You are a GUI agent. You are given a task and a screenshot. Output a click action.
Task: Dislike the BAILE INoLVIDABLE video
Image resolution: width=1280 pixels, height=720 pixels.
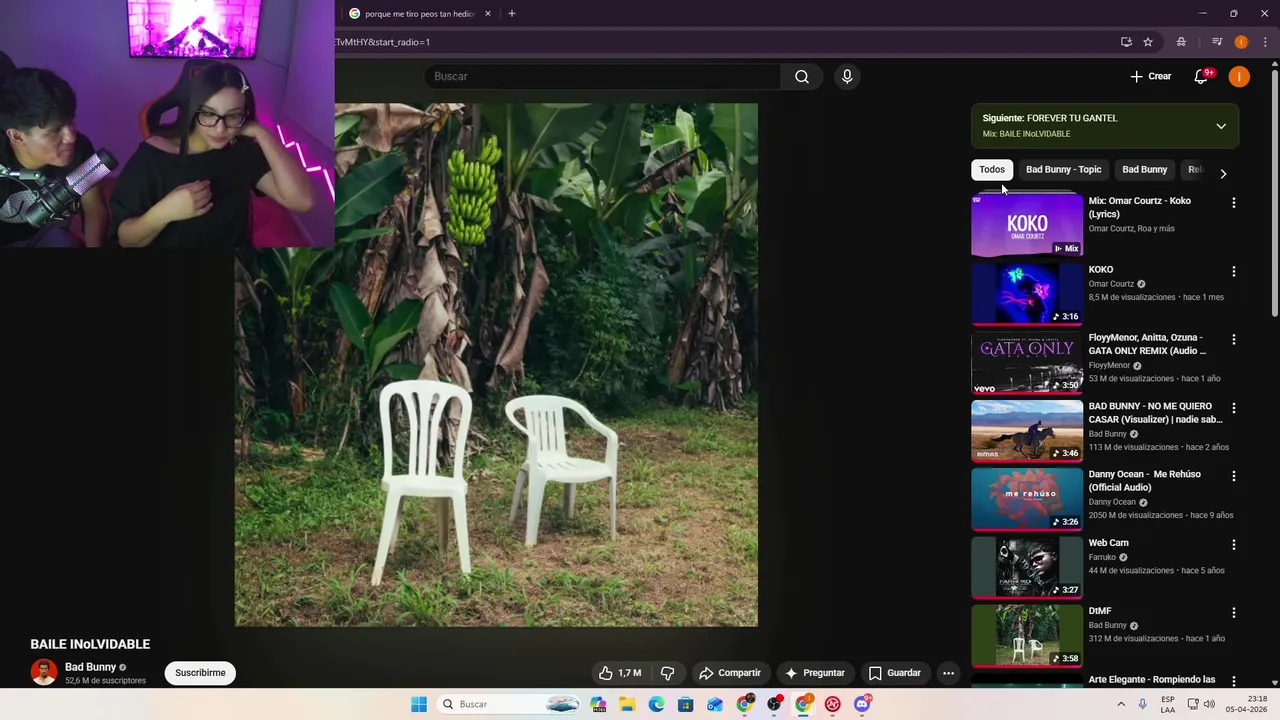668,673
